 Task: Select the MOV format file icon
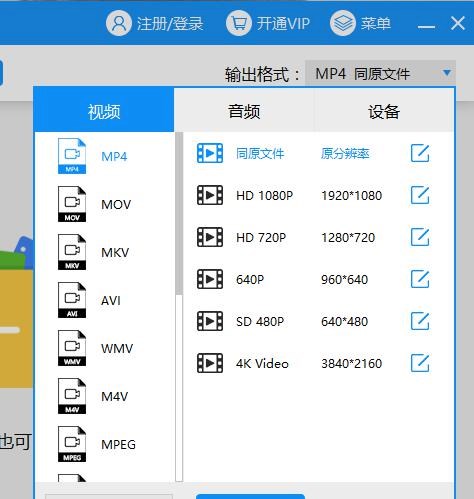click(x=72, y=204)
